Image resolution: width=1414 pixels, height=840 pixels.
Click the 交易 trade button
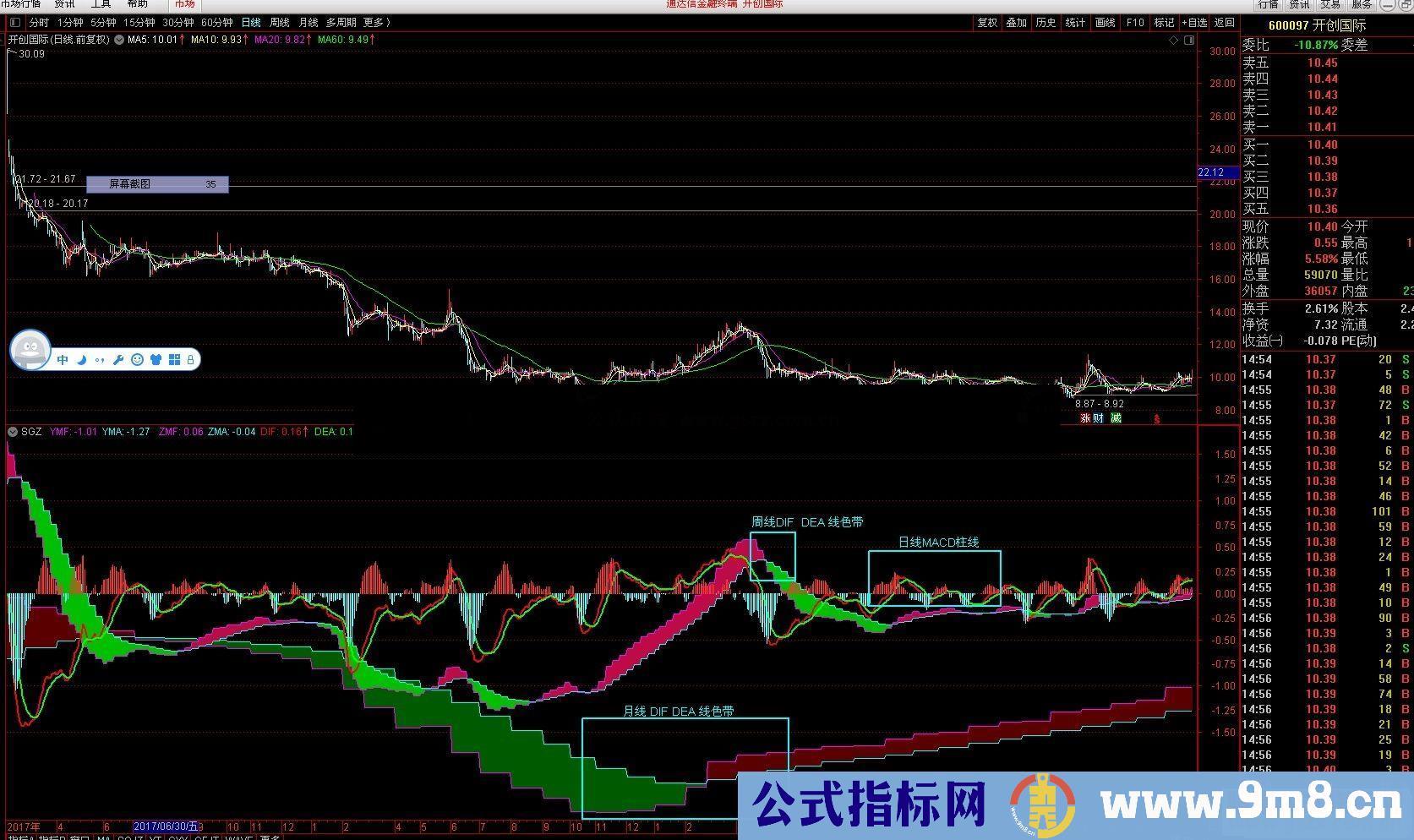point(1330,4)
